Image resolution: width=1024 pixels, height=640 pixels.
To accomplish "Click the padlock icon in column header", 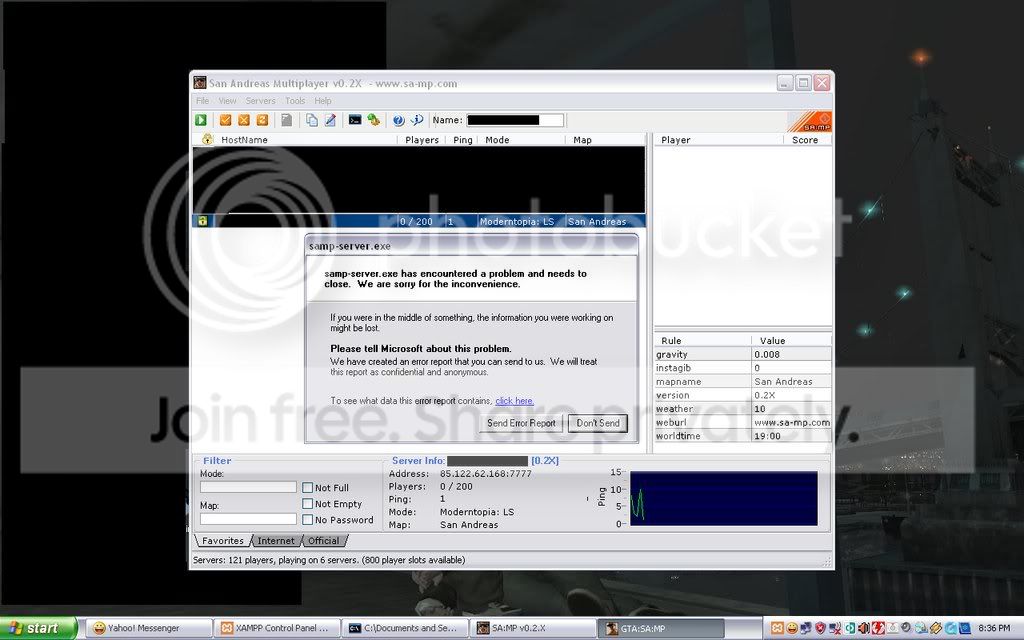I will 207,139.
